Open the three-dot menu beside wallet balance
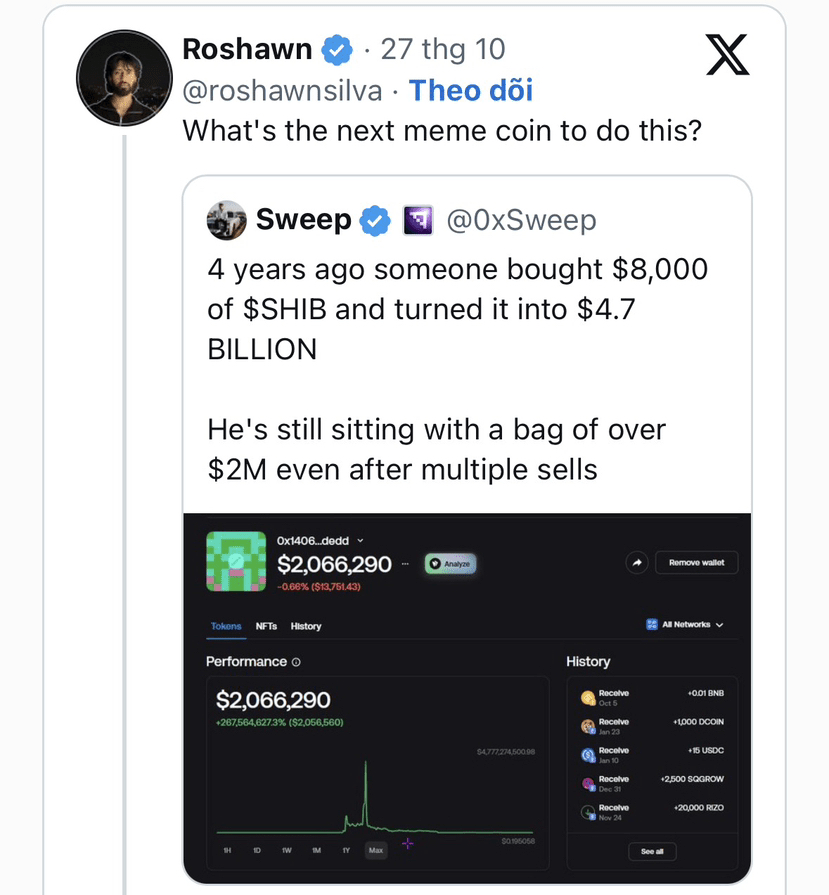This screenshot has height=895, width=829. tap(405, 564)
